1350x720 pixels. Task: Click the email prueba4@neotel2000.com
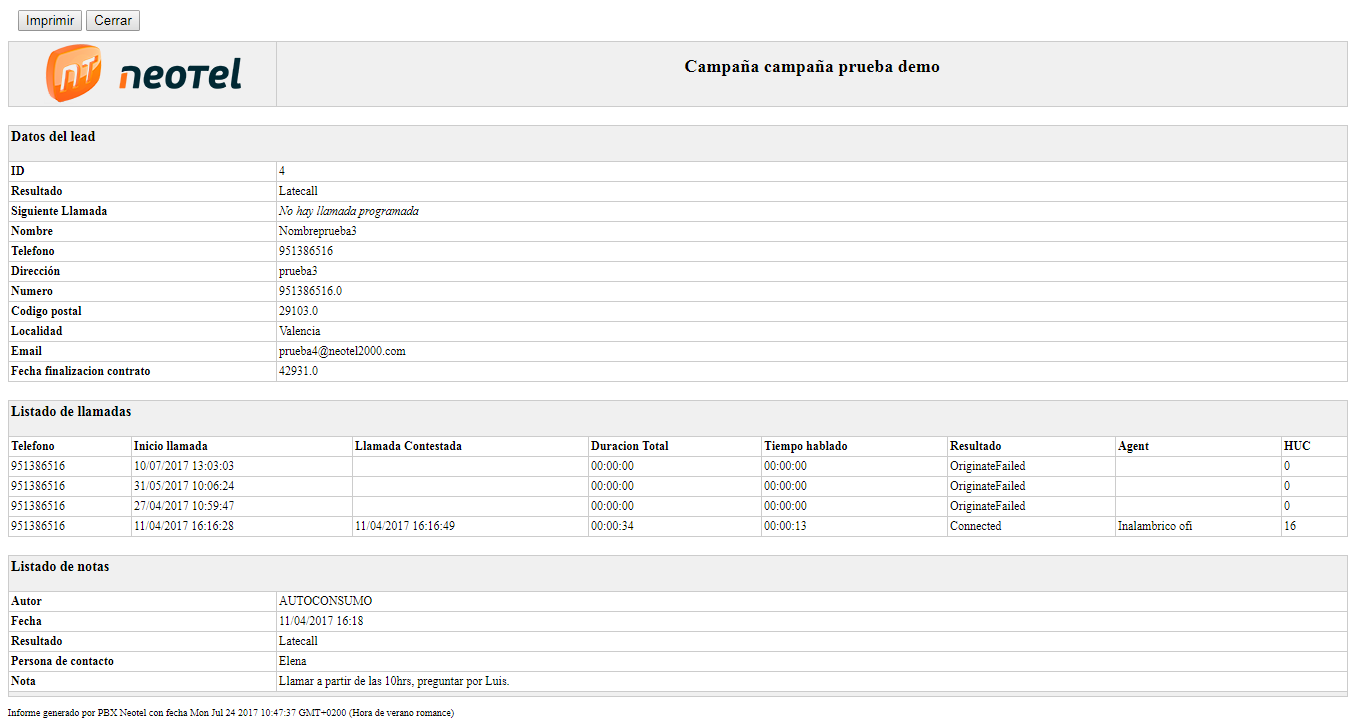342,351
